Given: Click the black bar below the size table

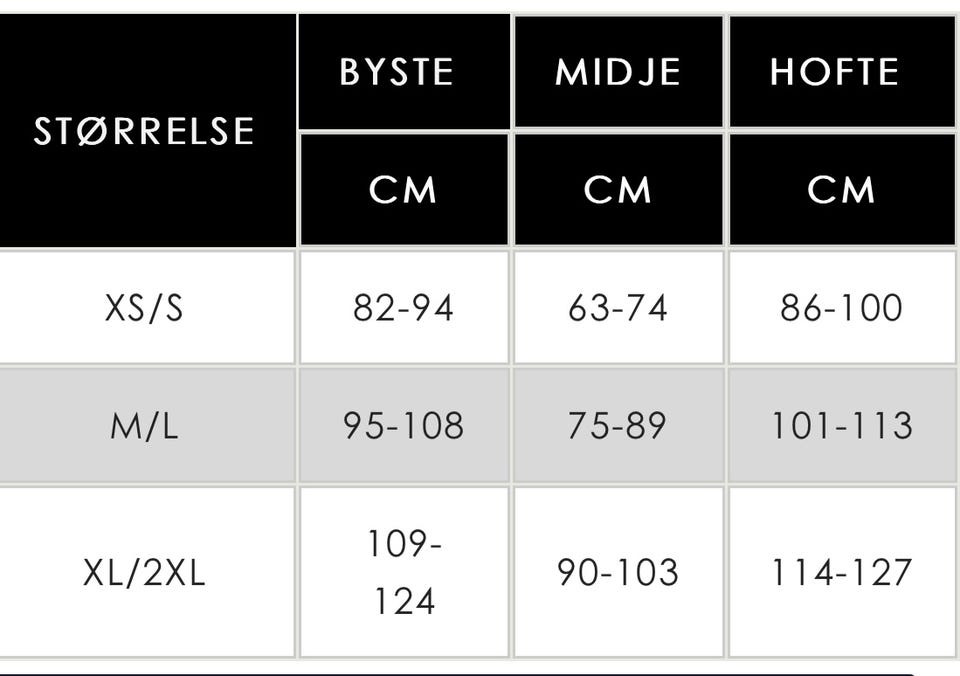Looking at the screenshot, I should point(460,672).
